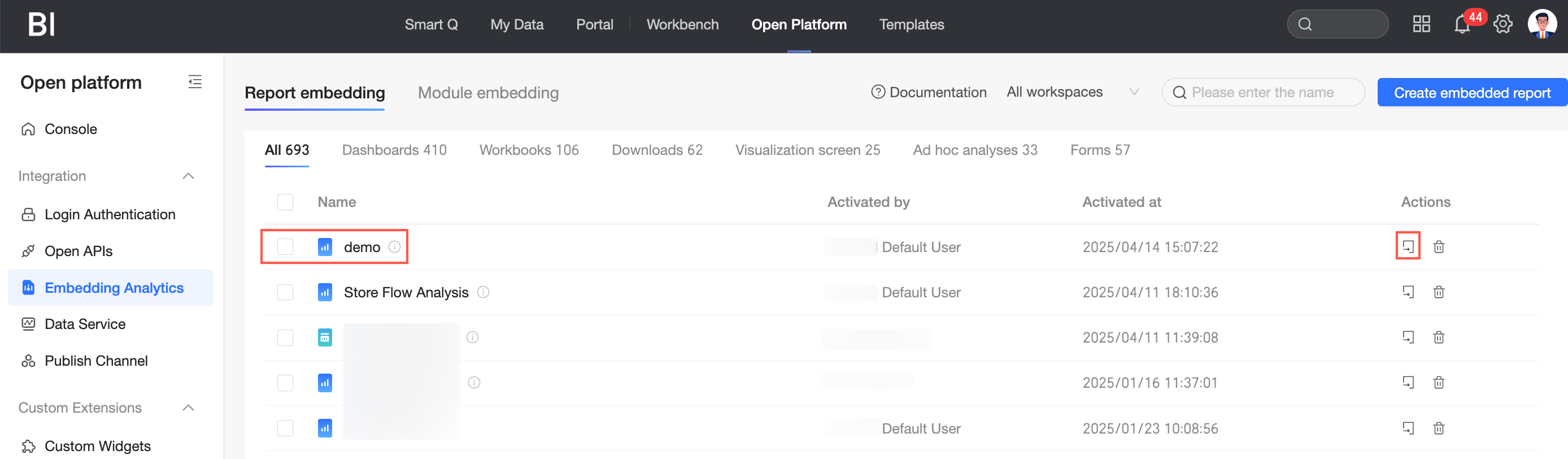Viewport: 1568px width, 459px height.
Task: Toggle the select-all header checkbox
Action: (285, 202)
